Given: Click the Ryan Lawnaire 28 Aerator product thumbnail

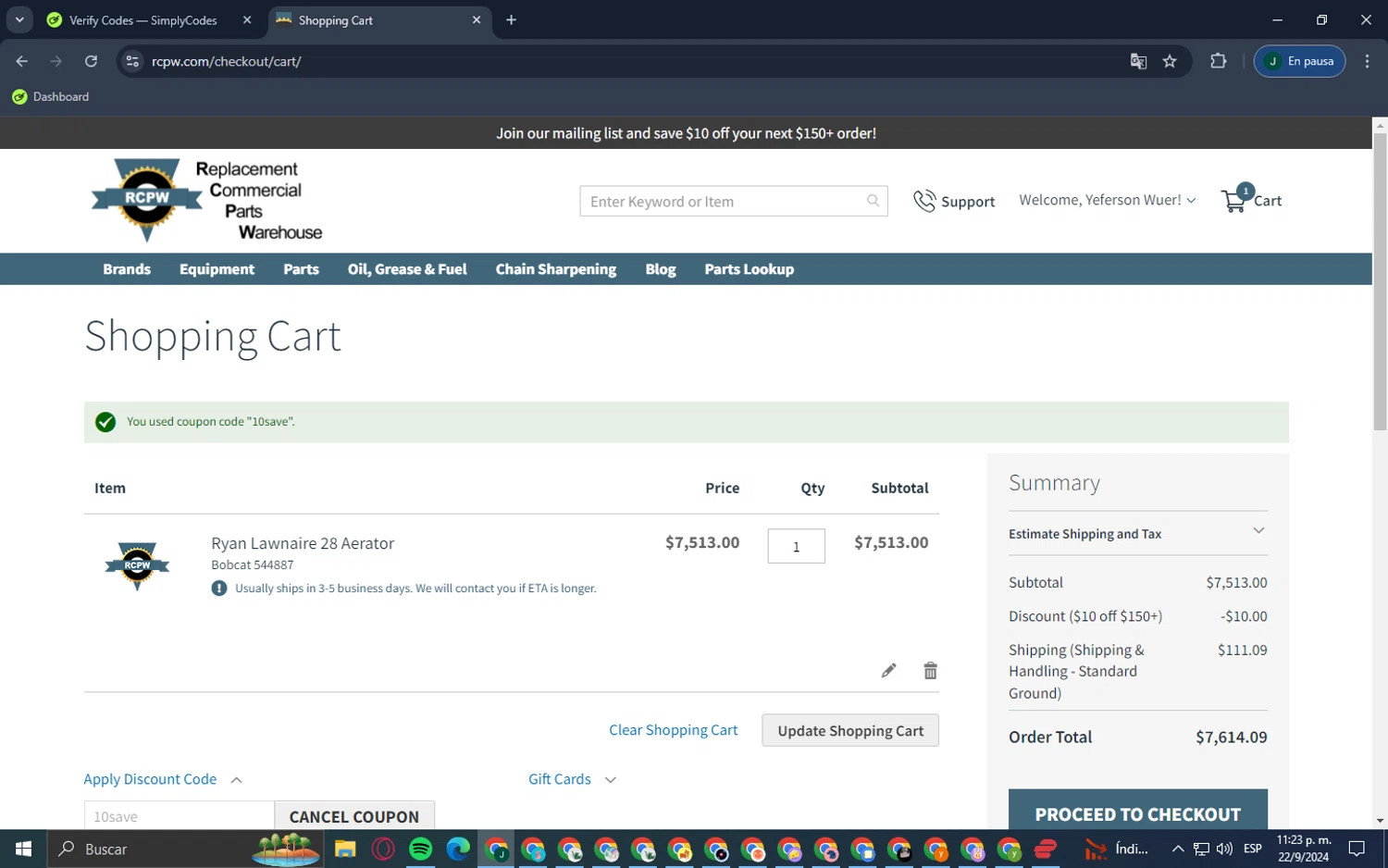Looking at the screenshot, I should click(137, 565).
